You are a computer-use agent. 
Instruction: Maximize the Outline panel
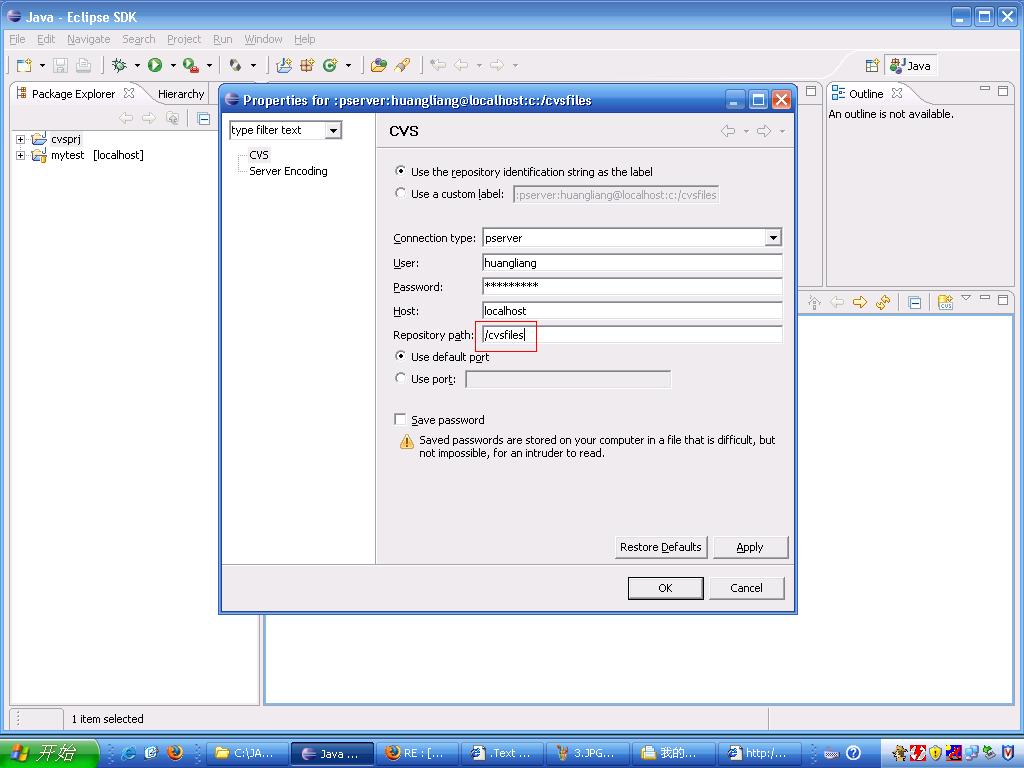coord(1003,91)
